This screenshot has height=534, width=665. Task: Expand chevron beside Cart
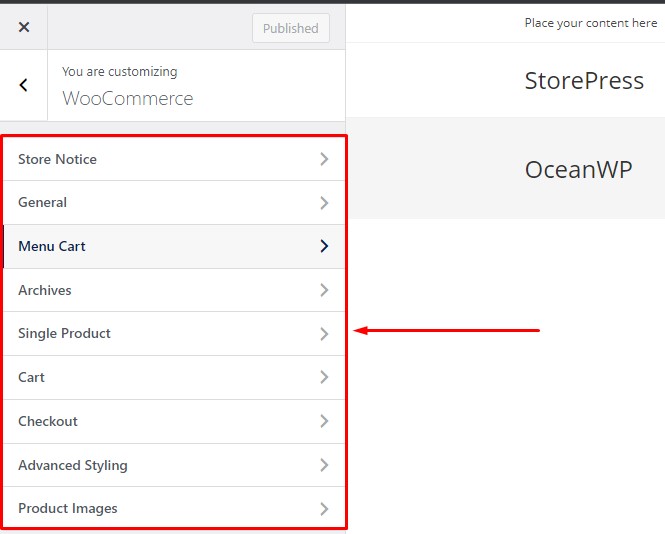(324, 377)
